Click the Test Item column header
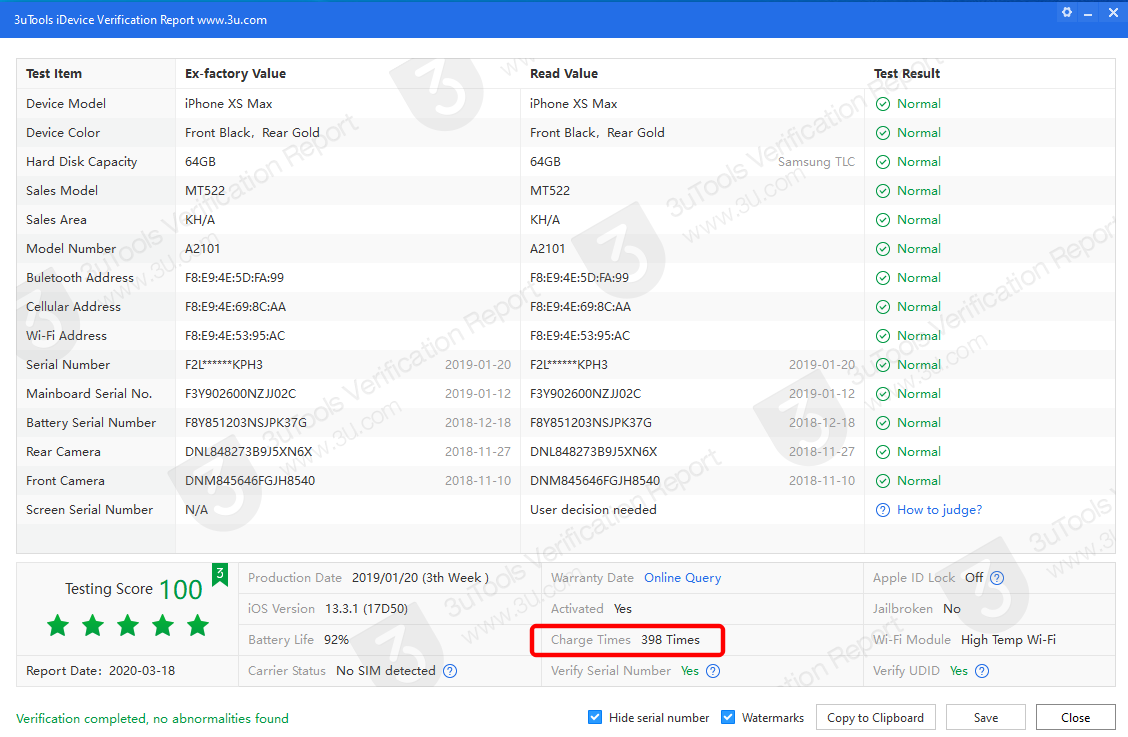Image resolution: width=1128 pixels, height=737 pixels. point(54,73)
